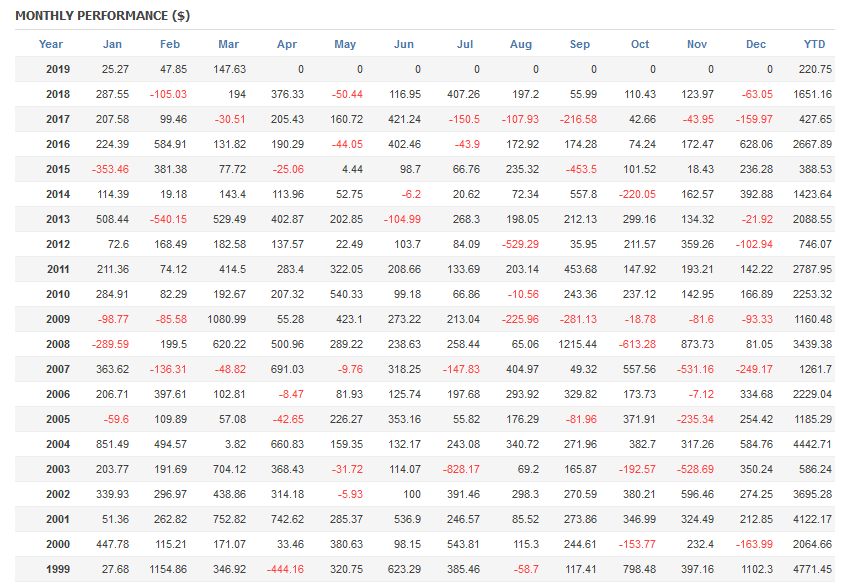854x588 pixels.
Task: Click the Year column header
Action: 51,44
